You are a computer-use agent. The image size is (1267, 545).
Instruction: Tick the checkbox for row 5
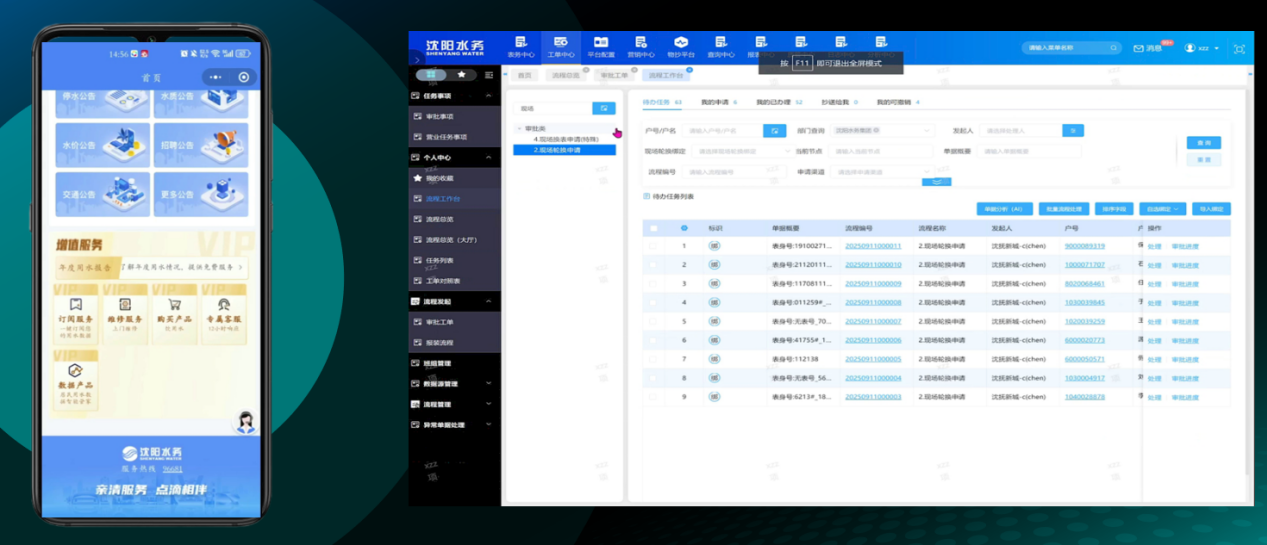[654, 321]
